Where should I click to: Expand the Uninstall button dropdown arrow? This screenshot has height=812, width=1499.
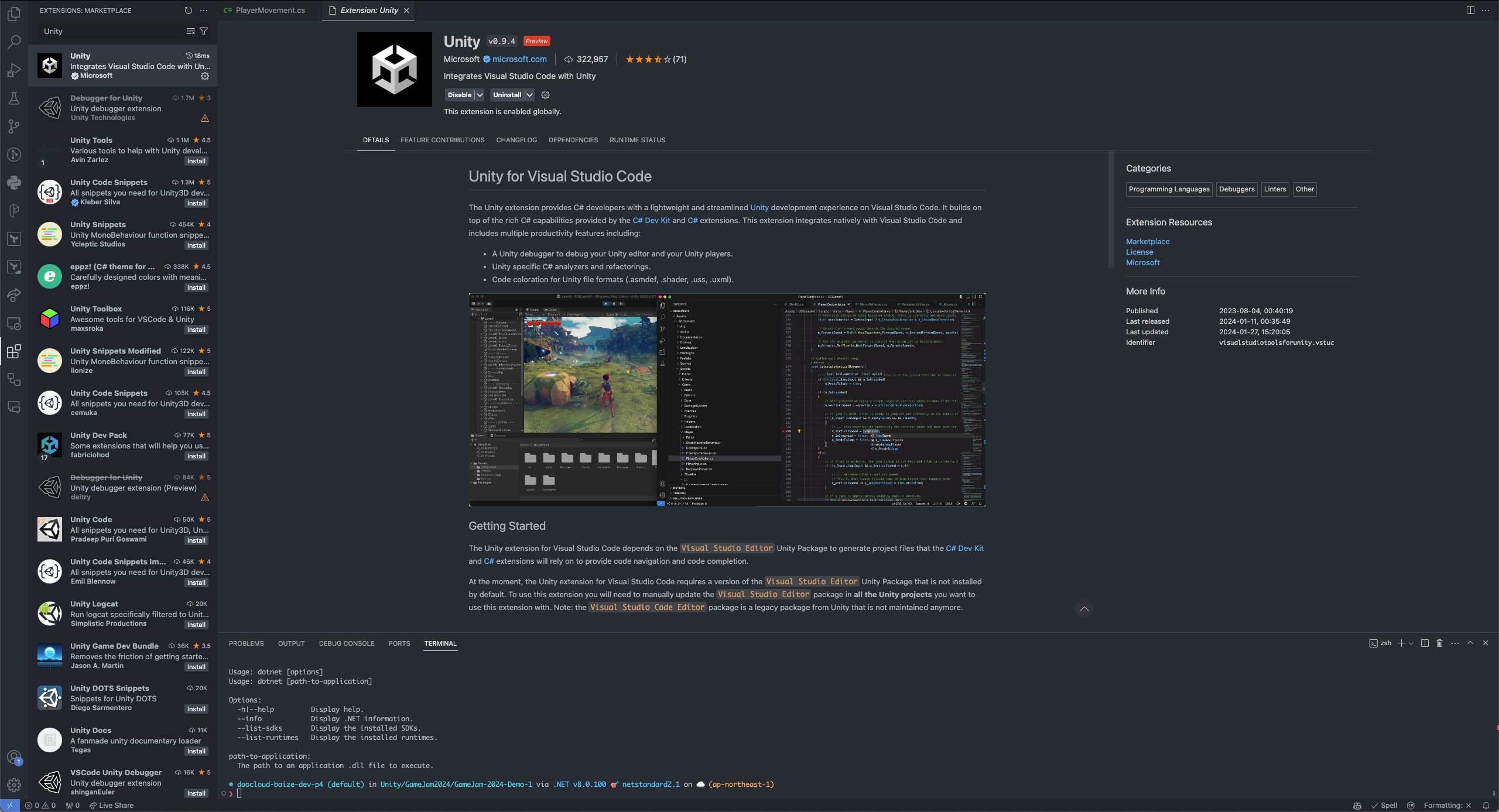pyautogui.click(x=529, y=95)
